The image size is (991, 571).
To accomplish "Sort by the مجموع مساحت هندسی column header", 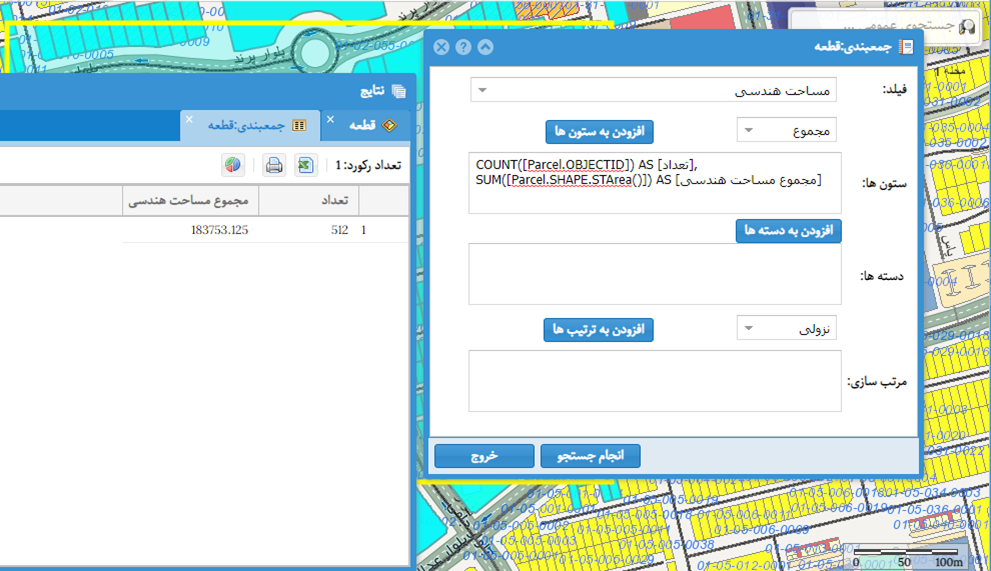I will tap(190, 201).
